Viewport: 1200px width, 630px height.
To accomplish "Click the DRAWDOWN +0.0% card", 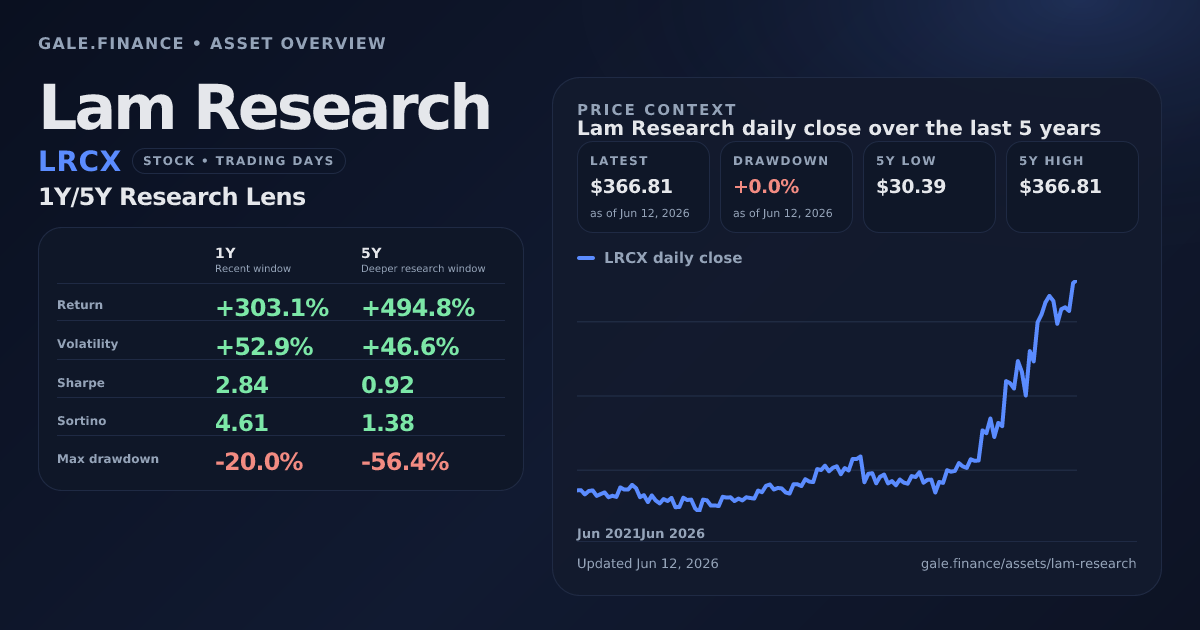I will click(786, 187).
